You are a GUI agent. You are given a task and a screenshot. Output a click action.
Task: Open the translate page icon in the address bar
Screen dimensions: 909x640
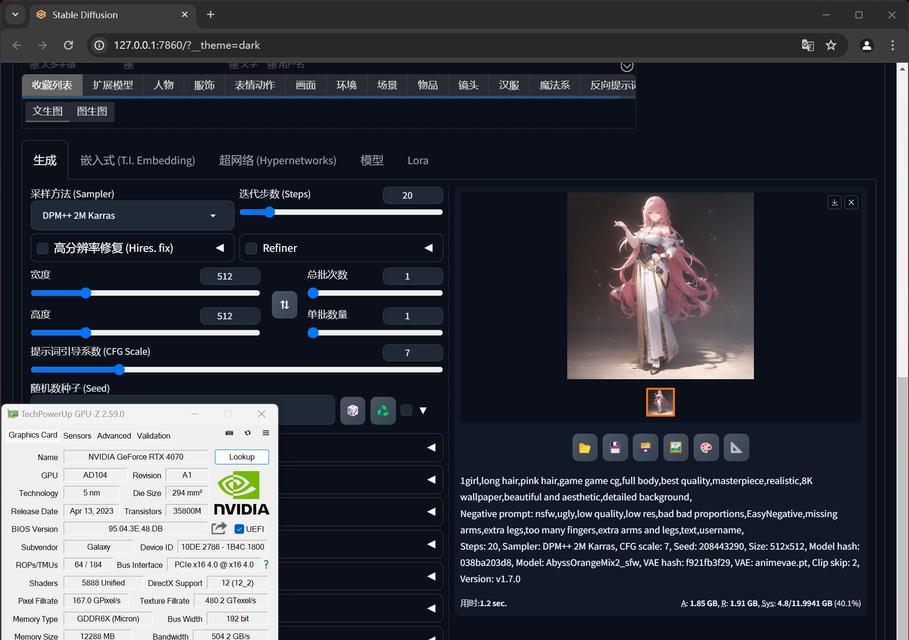tap(808, 45)
